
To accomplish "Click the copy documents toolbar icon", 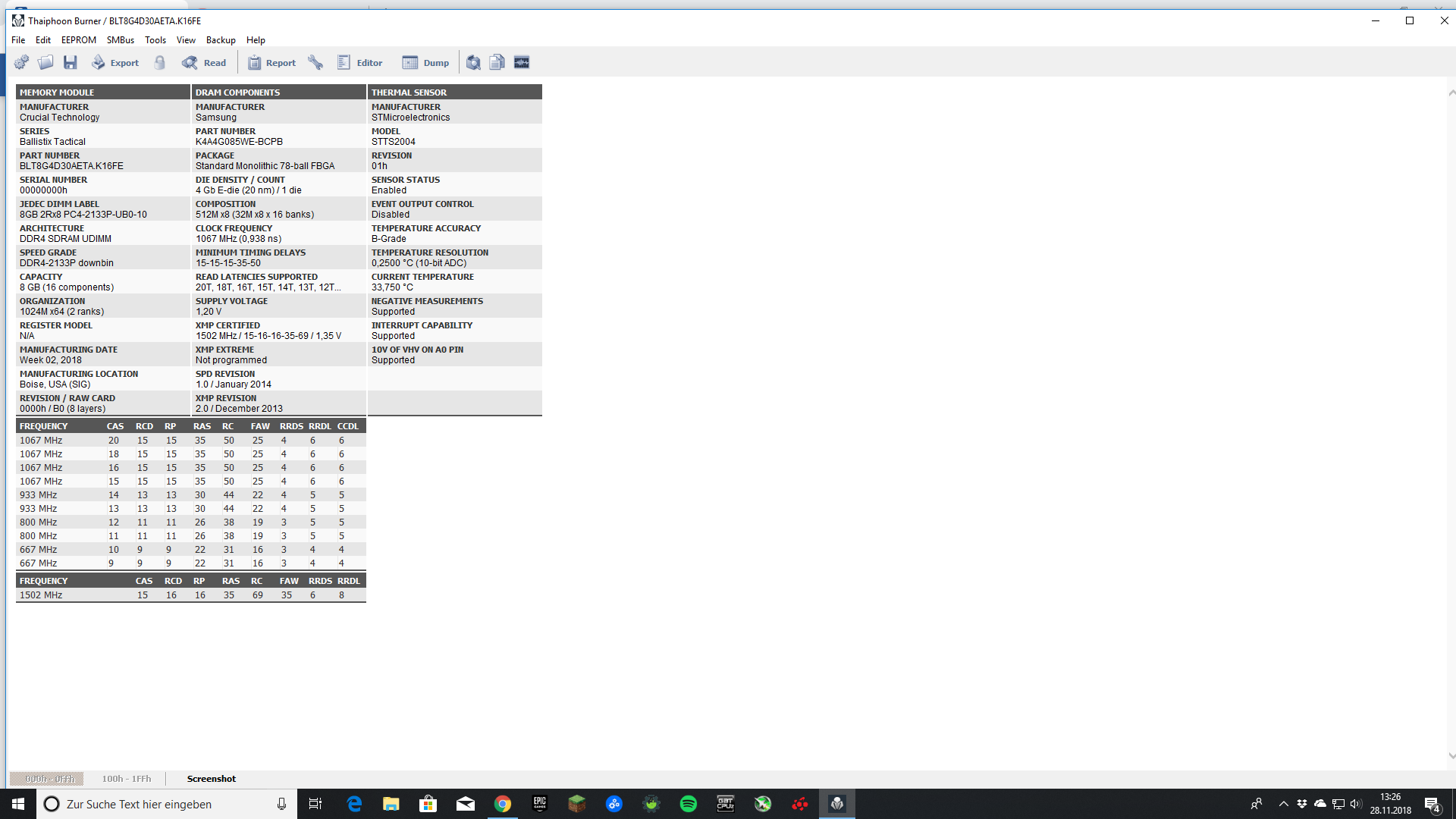I will click(x=497, y=63).
